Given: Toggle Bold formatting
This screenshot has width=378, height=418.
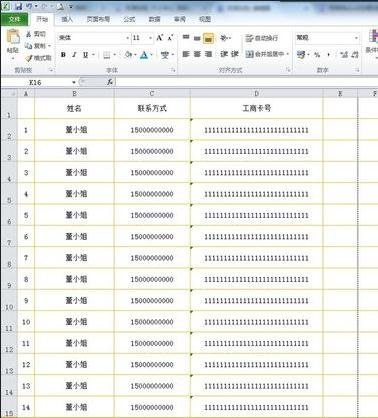Looking at the screenshot, I should point(63,55).
